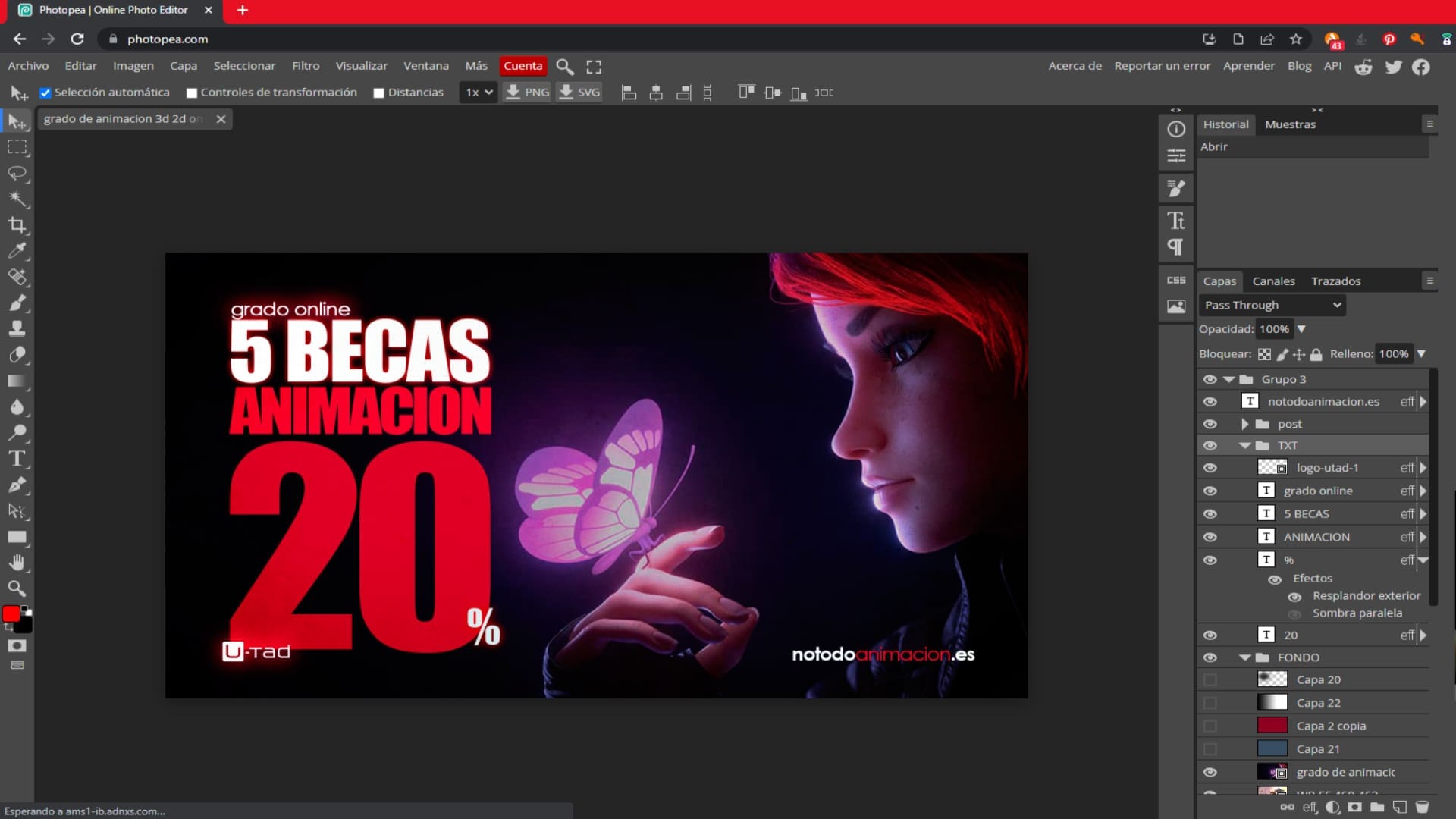Switch to the Canales tab
Screen dimensions: 1456x819
1274,281
